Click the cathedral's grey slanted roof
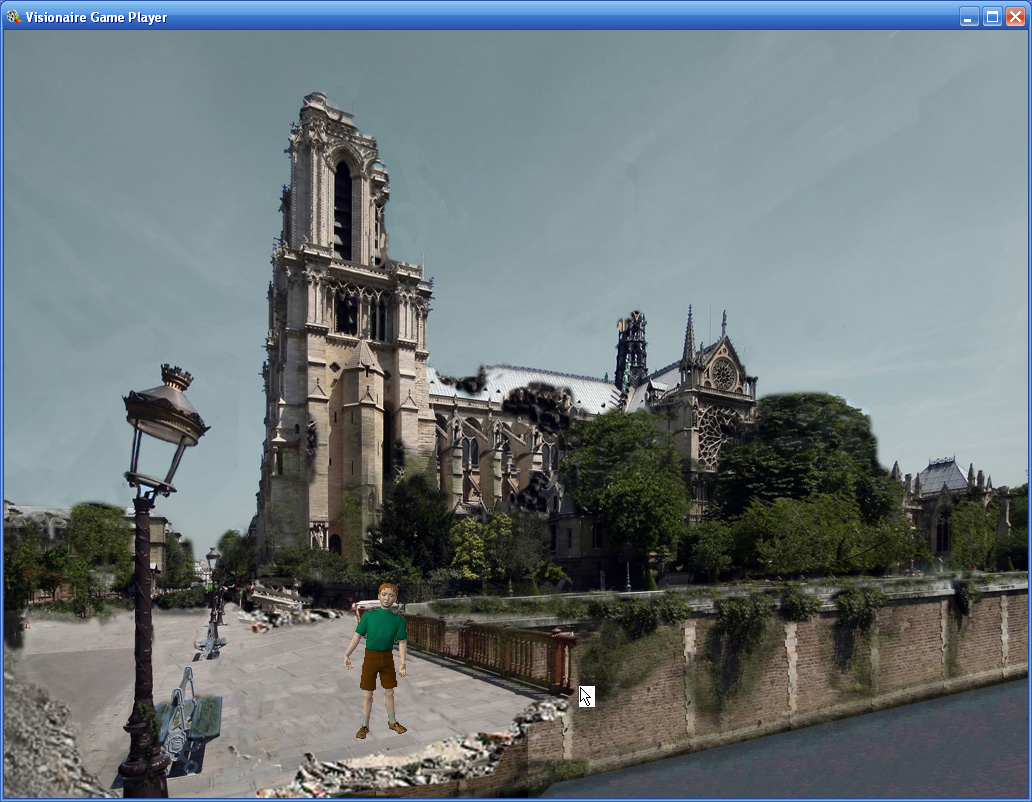This screenshot has width=1032, height=802. pyautogui.click(x=540, y=385)
